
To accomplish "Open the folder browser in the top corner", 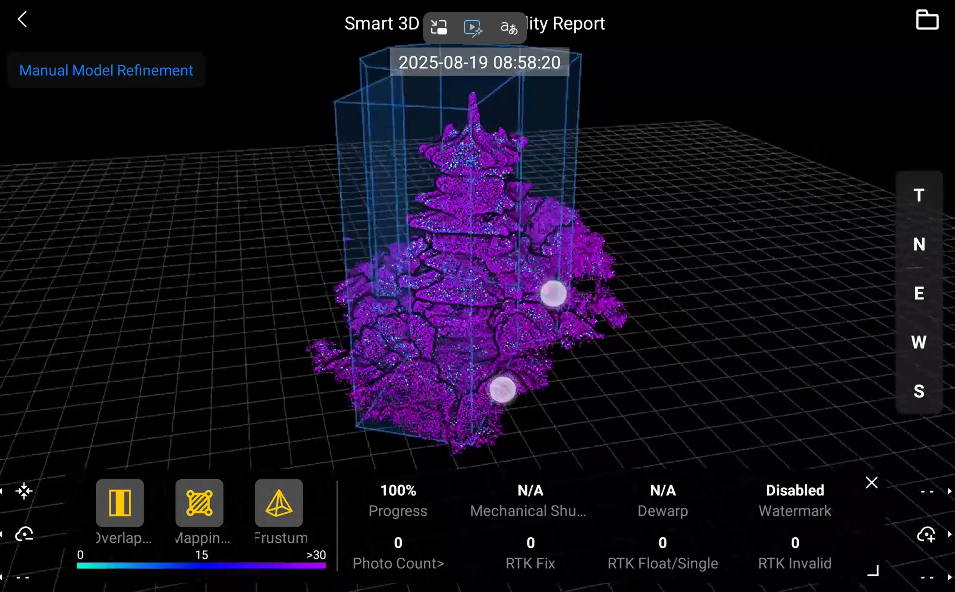I will click(926, 19).
